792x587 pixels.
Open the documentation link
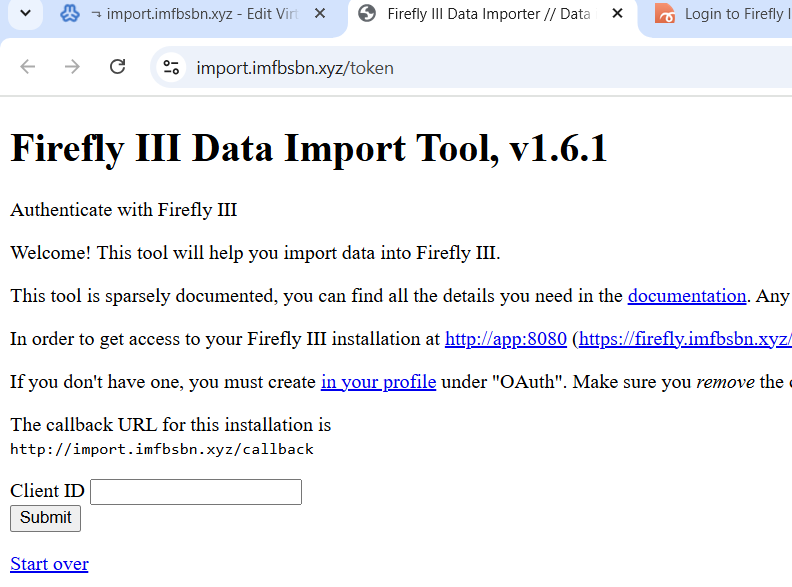coord(686,296)
